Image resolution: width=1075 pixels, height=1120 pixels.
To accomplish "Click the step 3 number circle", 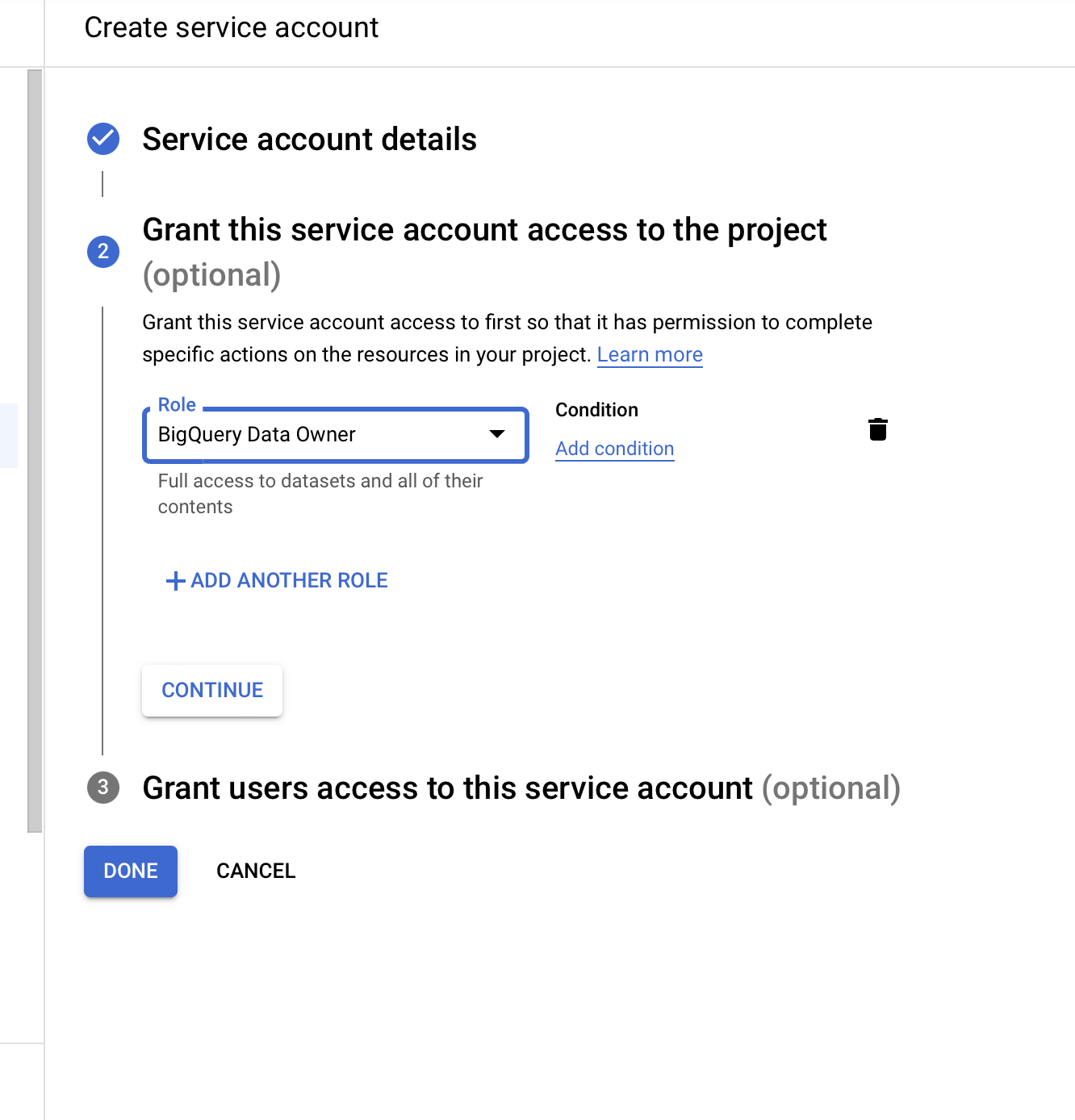I will click(x=103, y=788).
